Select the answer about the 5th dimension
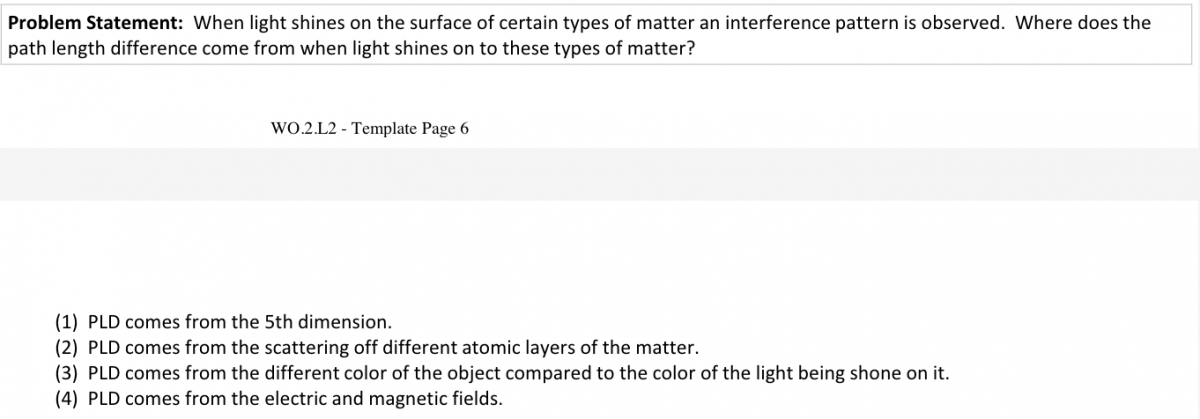The height and width of the screenshot is (419, 1200). [x=240, y=322]
